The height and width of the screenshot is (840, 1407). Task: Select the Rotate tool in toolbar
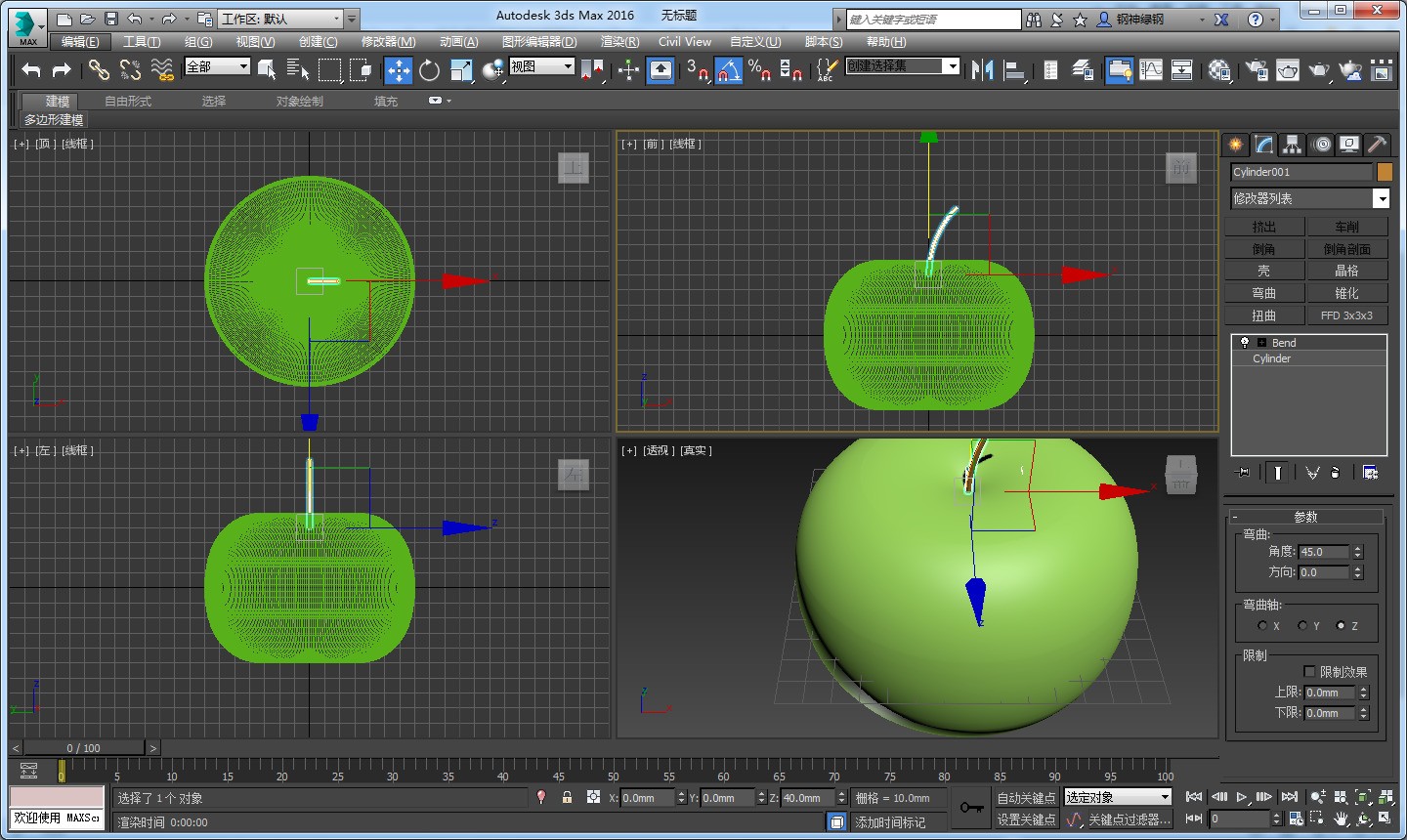(429, 69)
